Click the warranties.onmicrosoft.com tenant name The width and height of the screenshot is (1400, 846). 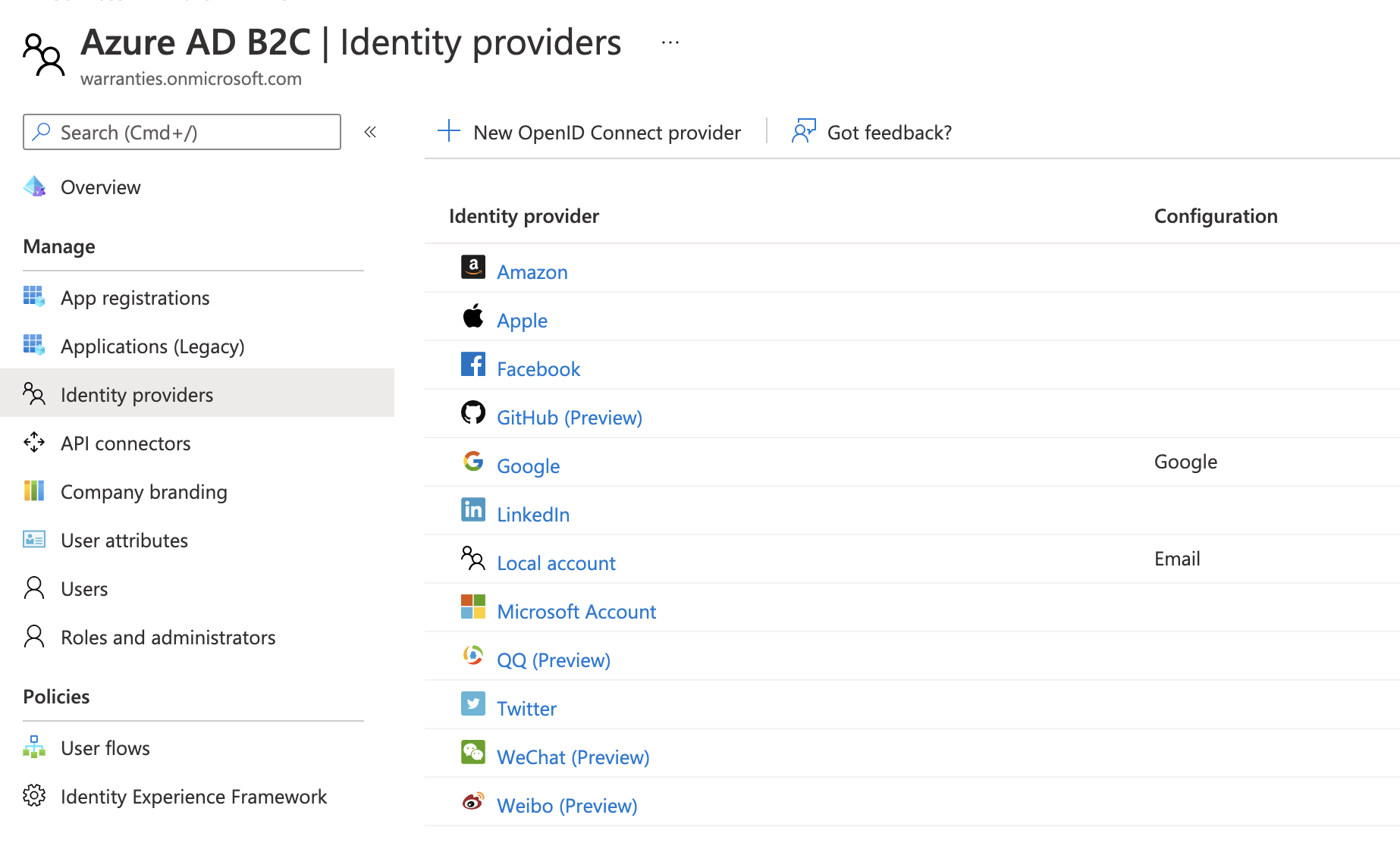191,79
